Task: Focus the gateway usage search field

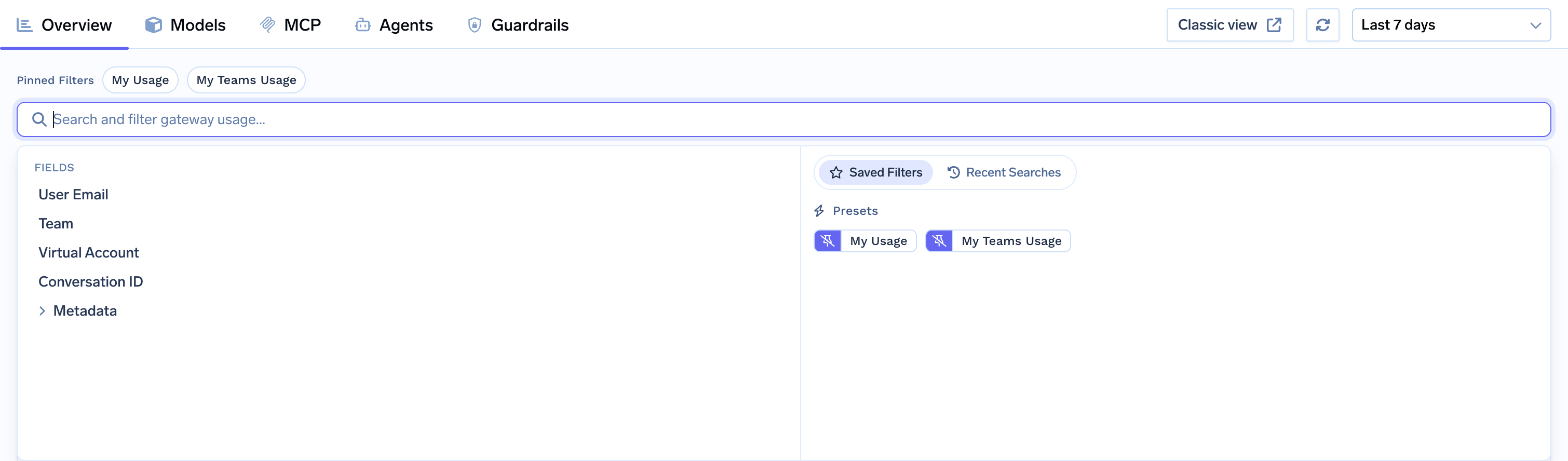Action: [x=784, y=119]
